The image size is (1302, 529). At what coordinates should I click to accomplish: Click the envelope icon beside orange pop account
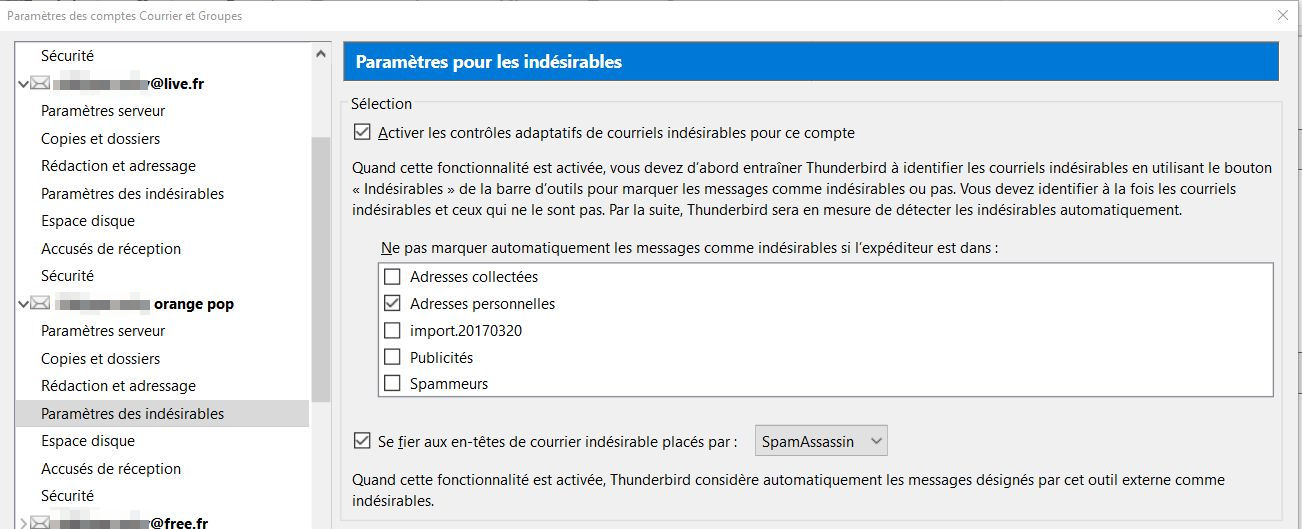[40, 304]
